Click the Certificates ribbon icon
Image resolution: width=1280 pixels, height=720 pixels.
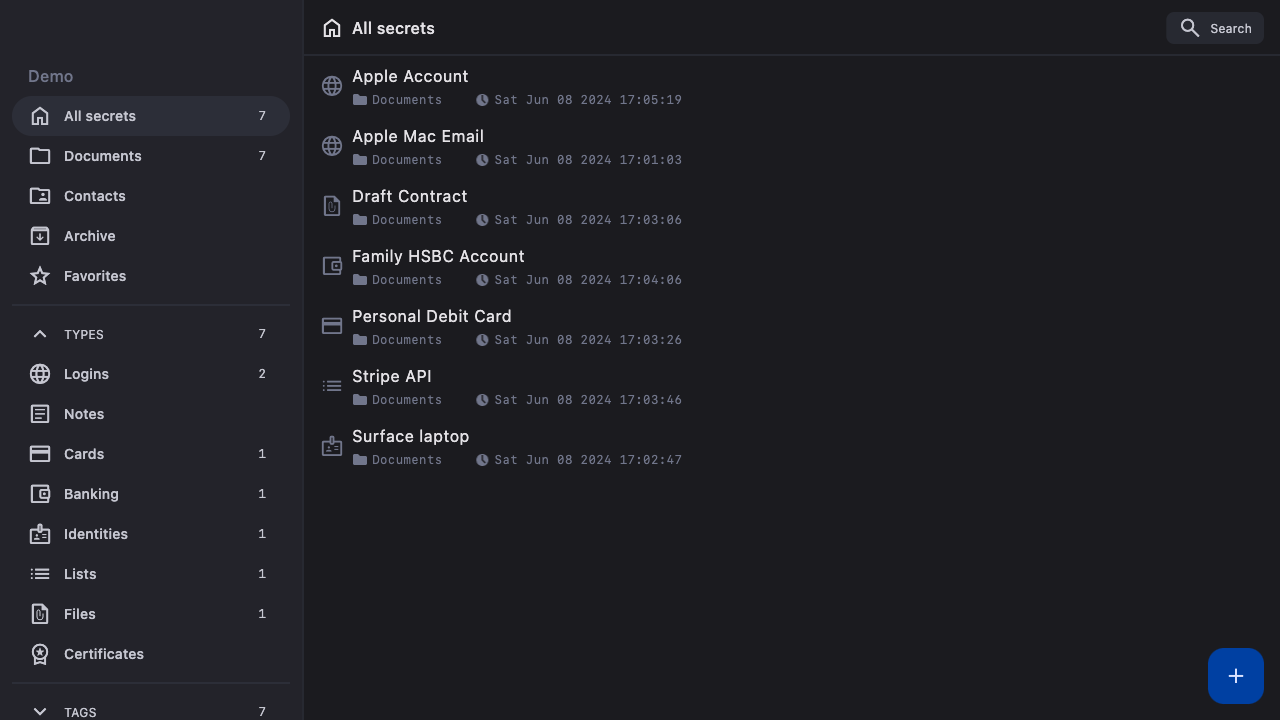(40, 654)
